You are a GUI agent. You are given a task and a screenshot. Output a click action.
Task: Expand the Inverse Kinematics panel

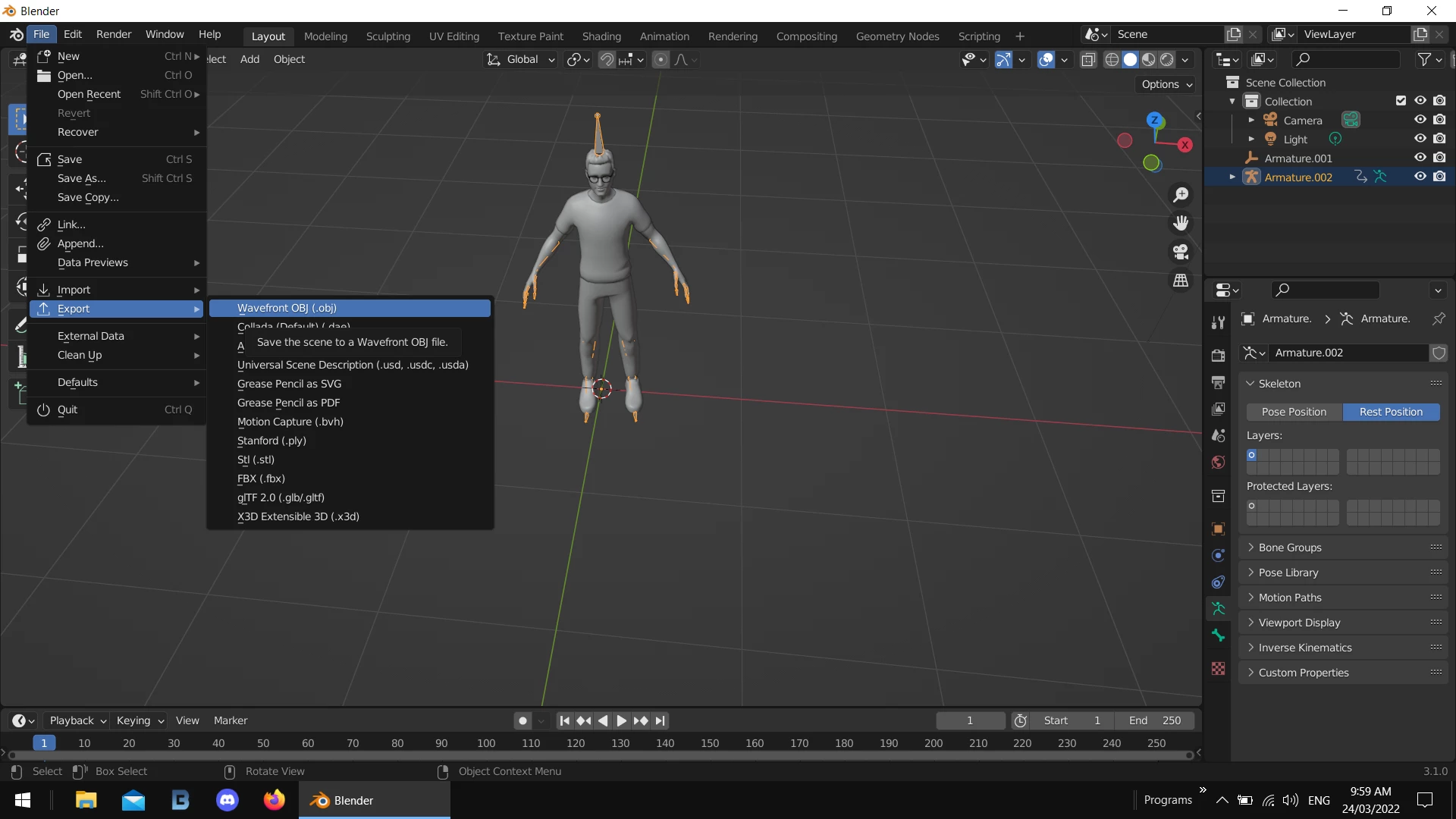tap(1304, 648)
